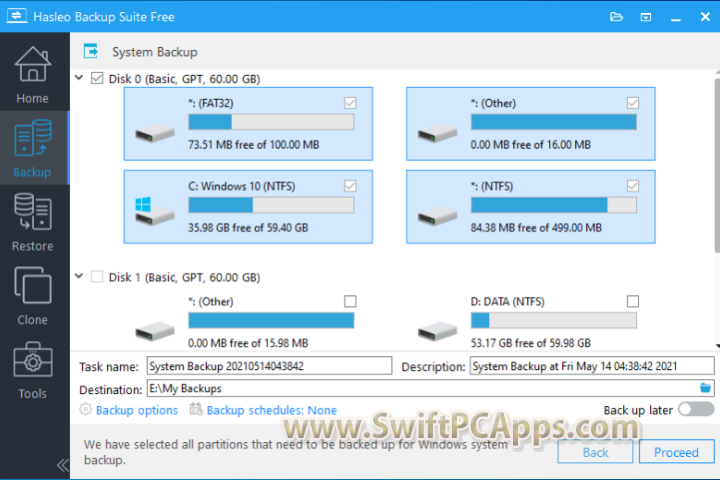The height and width of the screenshot is (480, 720).
Task: Click the 'C: Windows 10 (NTFS)' label
Action: [242, 186]
